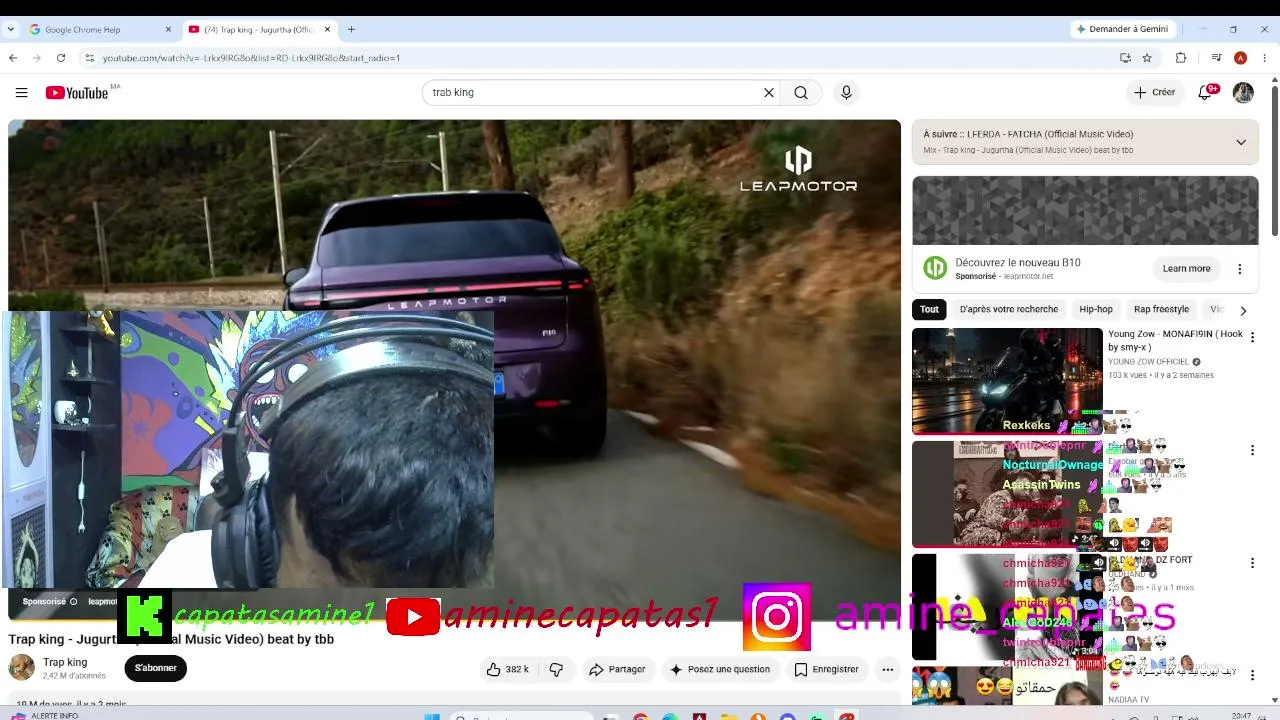Open the Leapmotor B10 ad banner
The height and width of the screenshot is (720, 1280).
tap(1085, 210)
